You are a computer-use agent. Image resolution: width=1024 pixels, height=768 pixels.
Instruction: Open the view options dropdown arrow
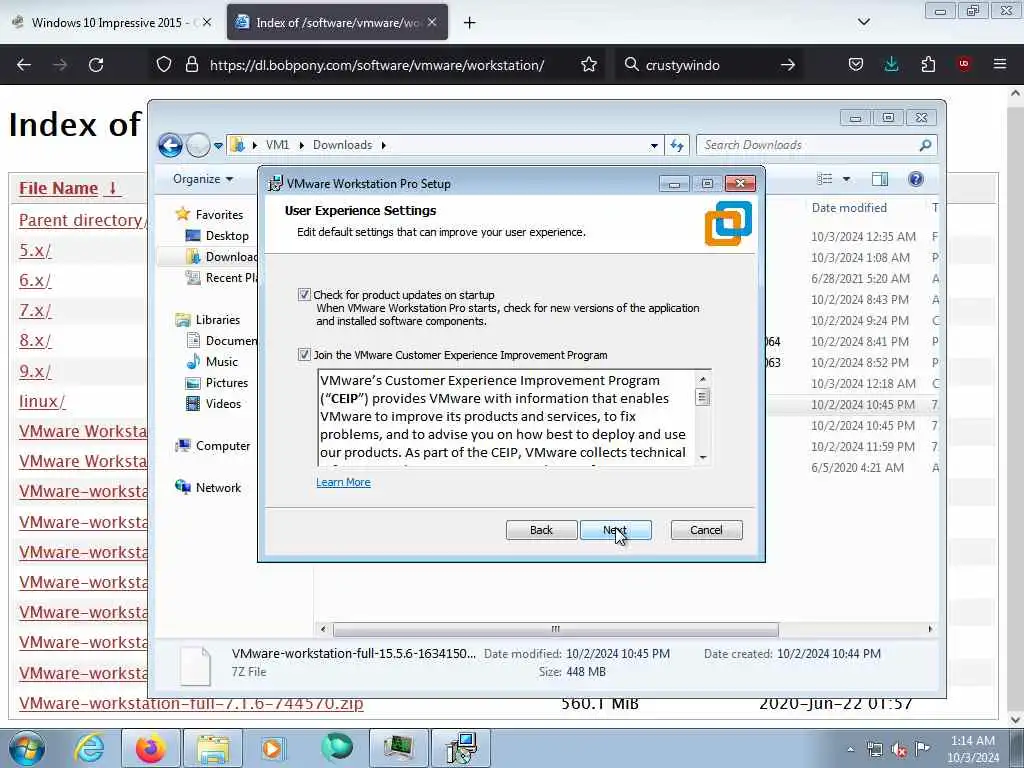point(846,179)
